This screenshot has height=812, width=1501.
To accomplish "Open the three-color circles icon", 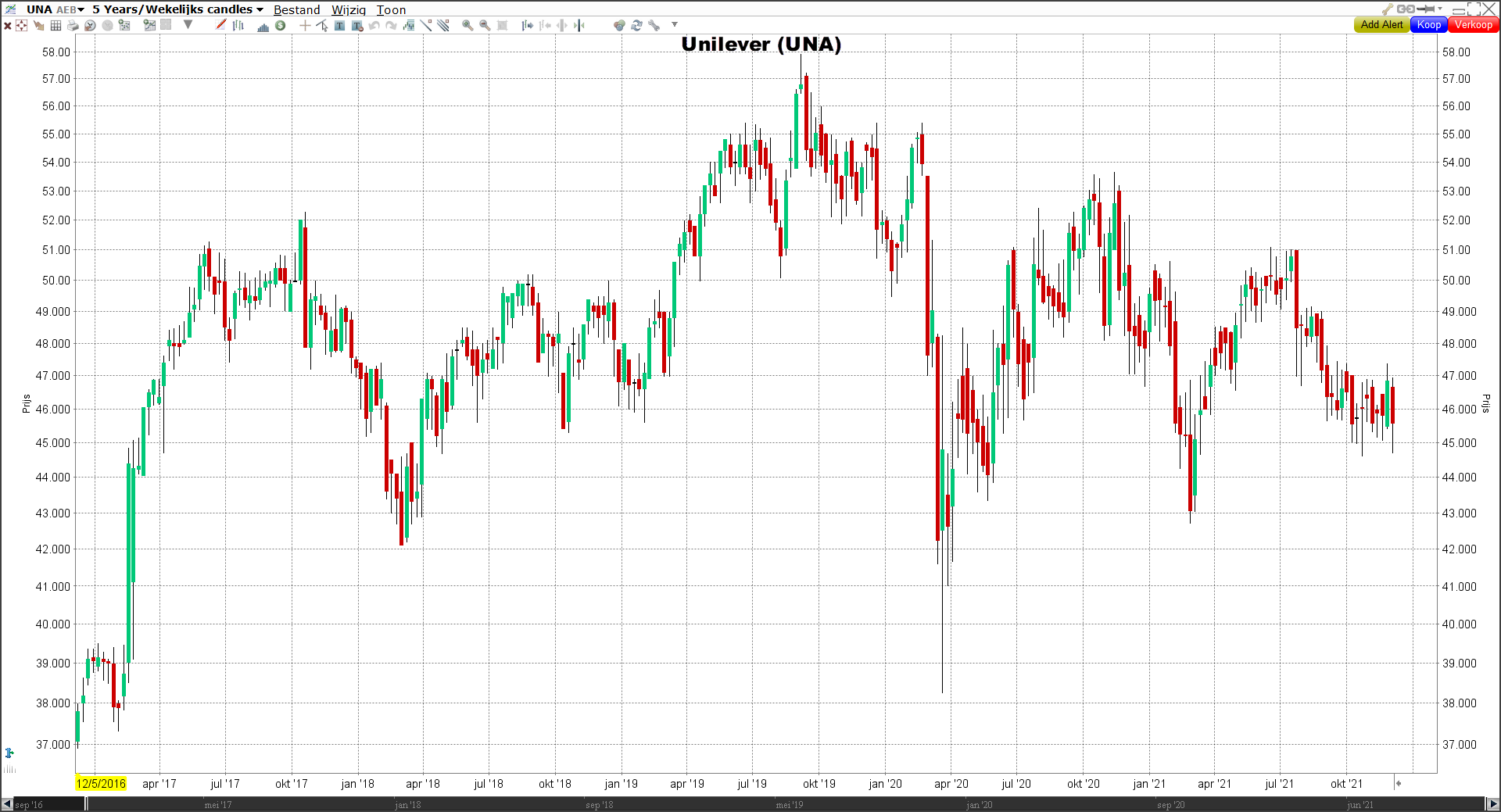I will coord(619,25).
